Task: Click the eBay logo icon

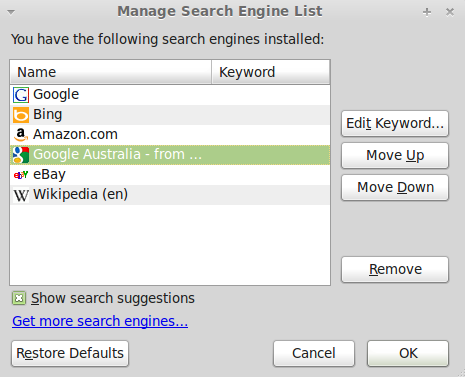Action: tap(21, 175)
